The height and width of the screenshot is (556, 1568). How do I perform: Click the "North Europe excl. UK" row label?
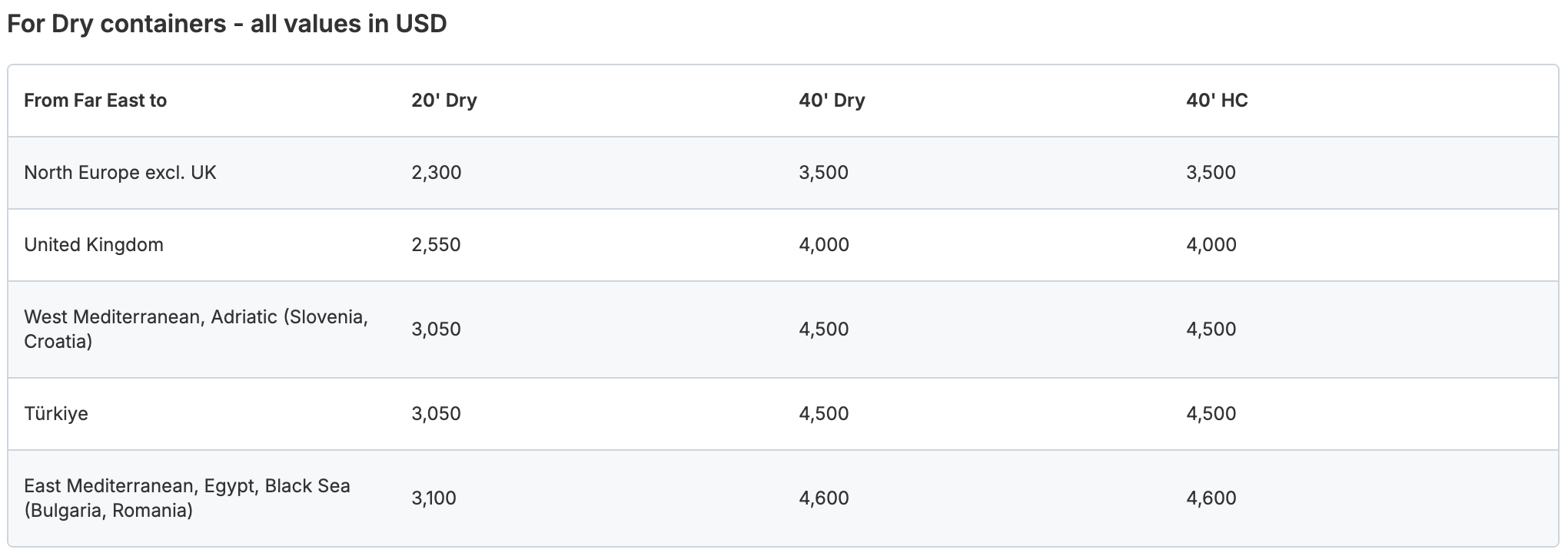pos(120,173)
